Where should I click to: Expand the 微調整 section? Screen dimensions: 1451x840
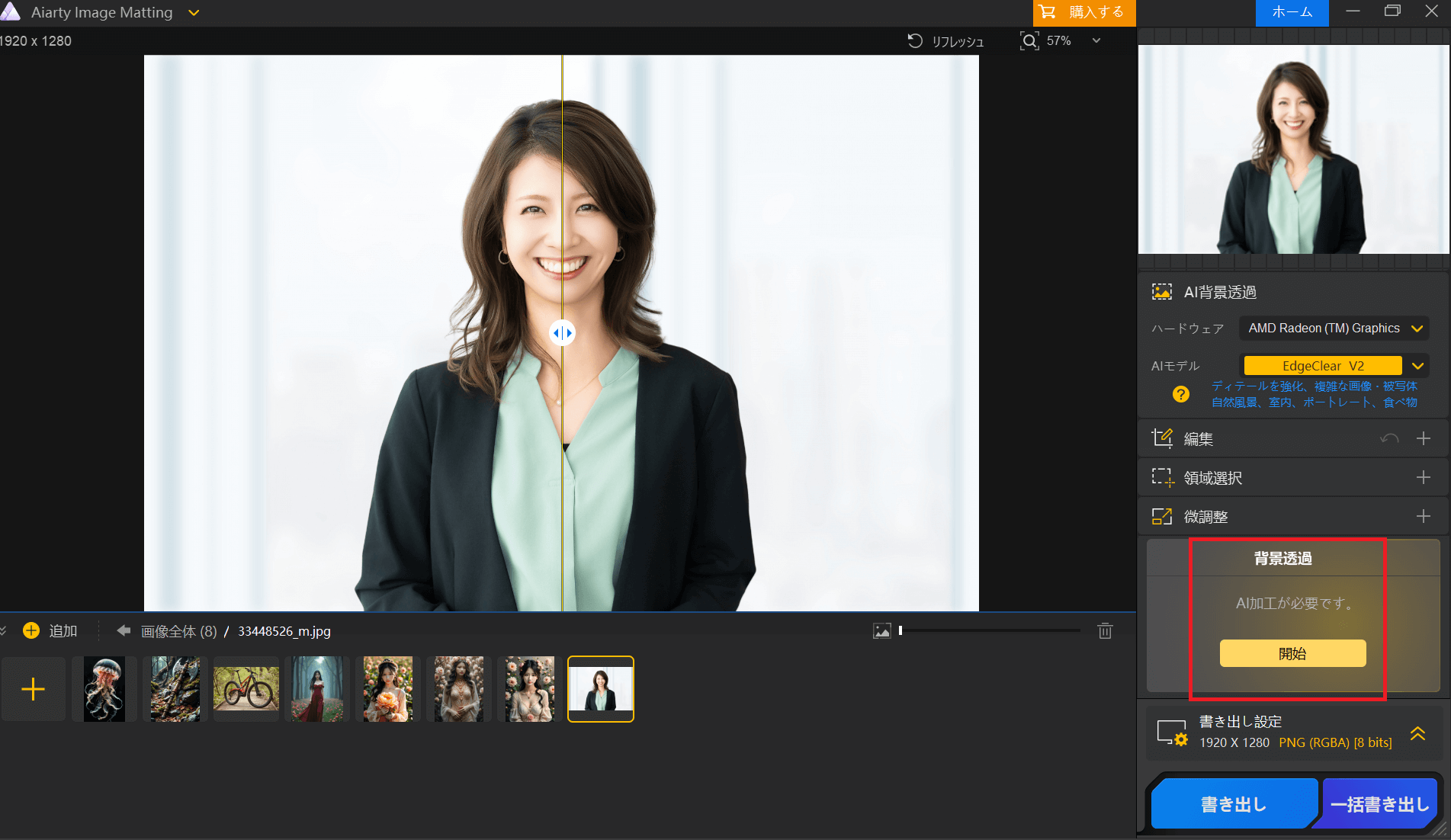click(x=1423, y=517)
